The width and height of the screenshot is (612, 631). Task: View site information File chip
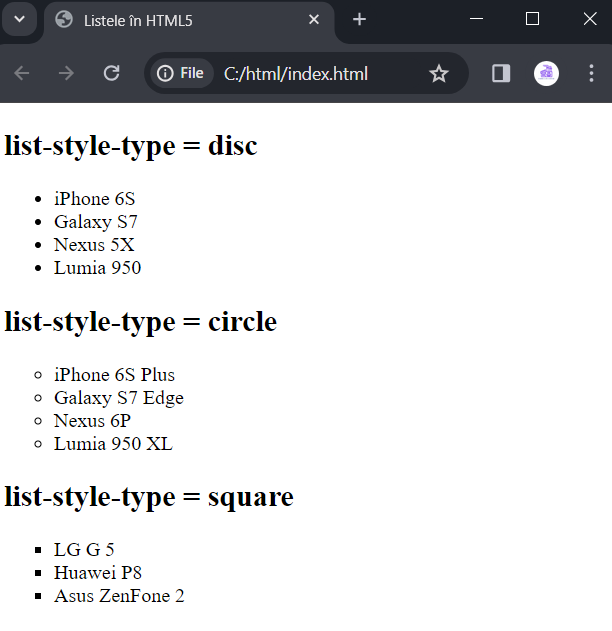click(181, 73)
